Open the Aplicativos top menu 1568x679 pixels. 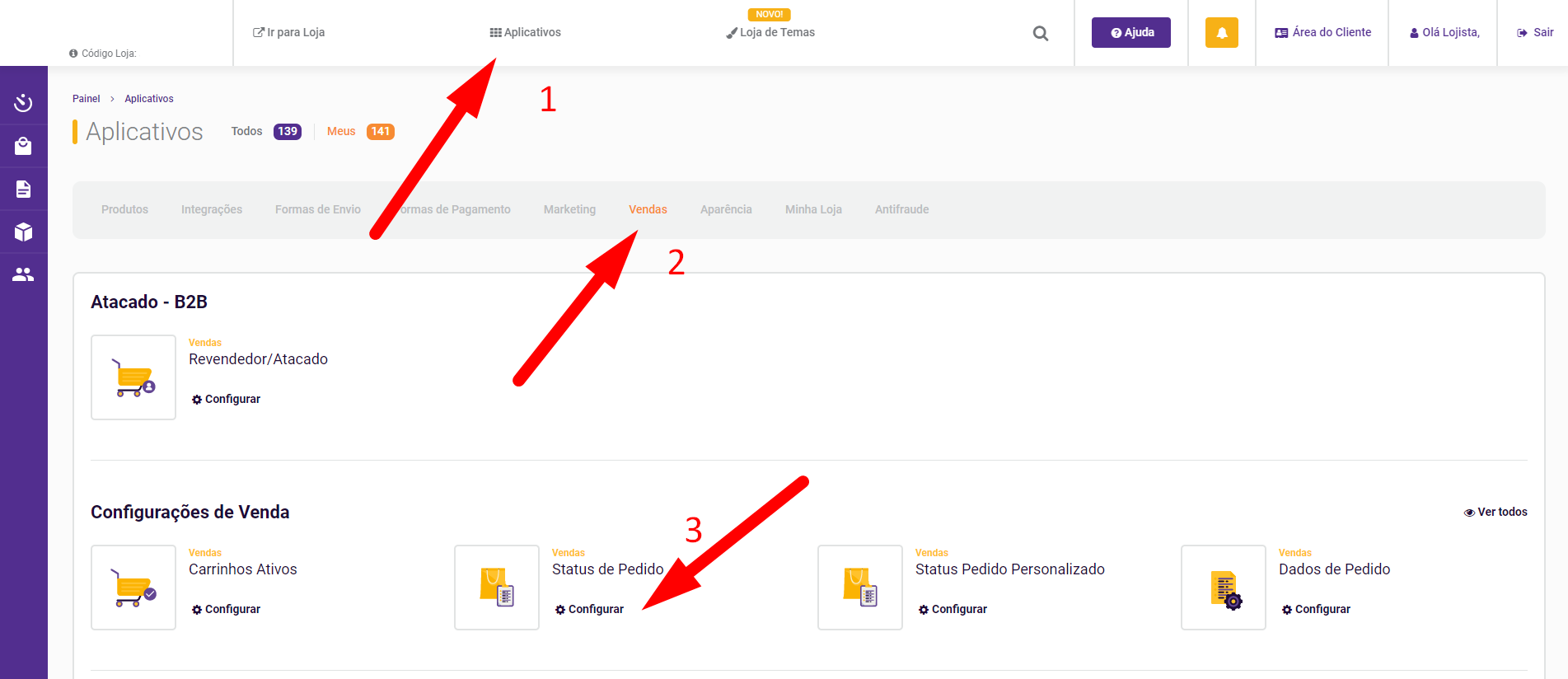click(526, 32)
